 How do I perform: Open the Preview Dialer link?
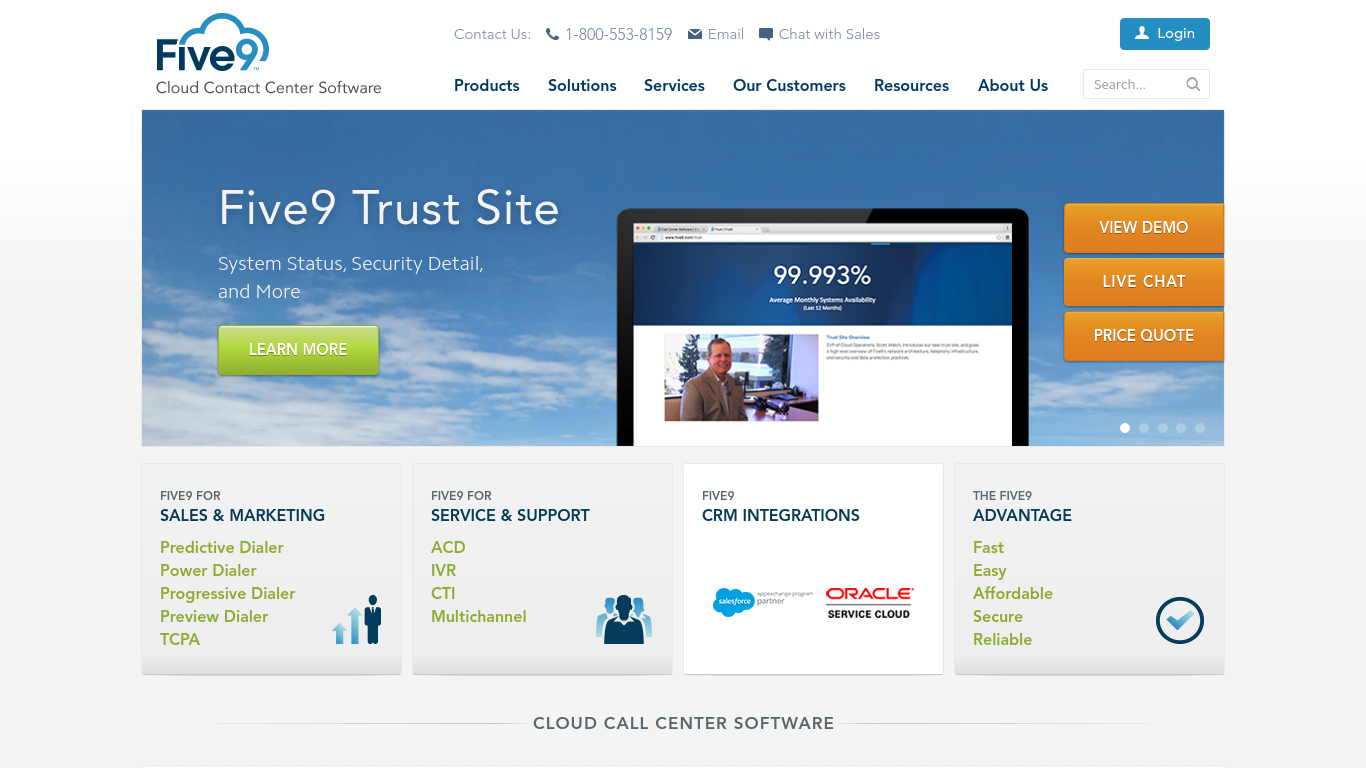click(x=214, y=616)
